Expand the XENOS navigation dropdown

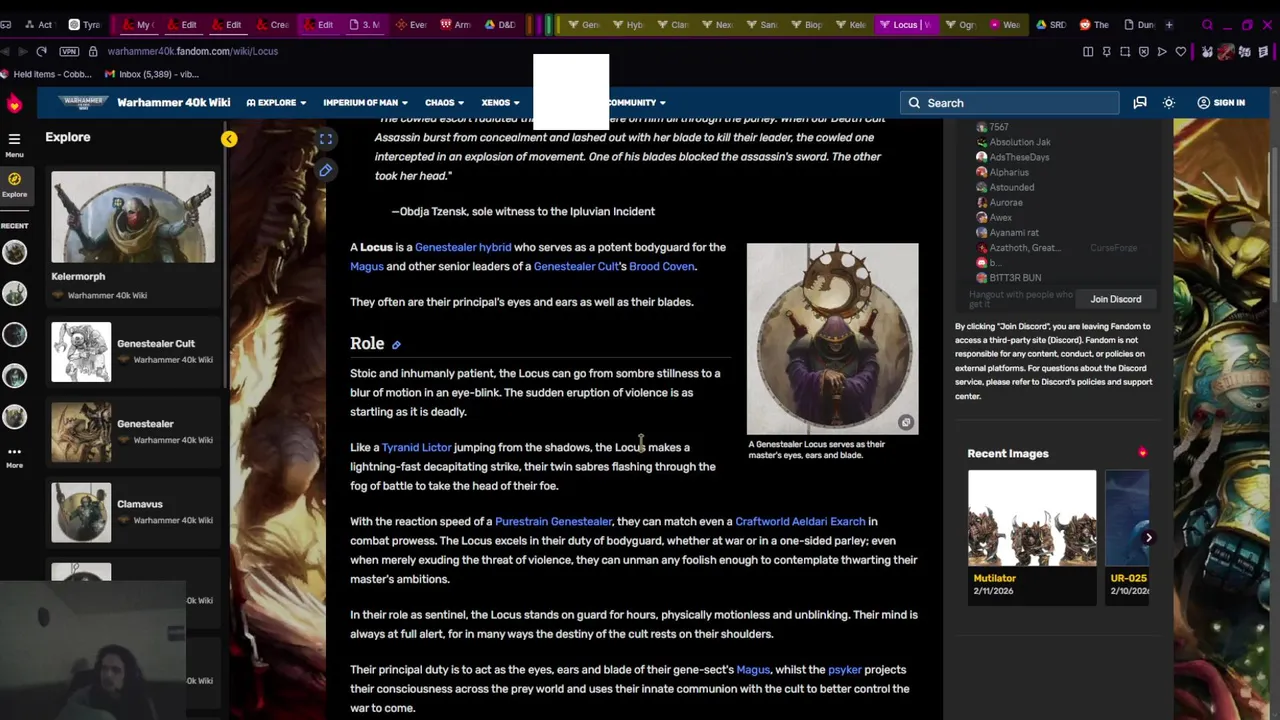coord(500,102)
